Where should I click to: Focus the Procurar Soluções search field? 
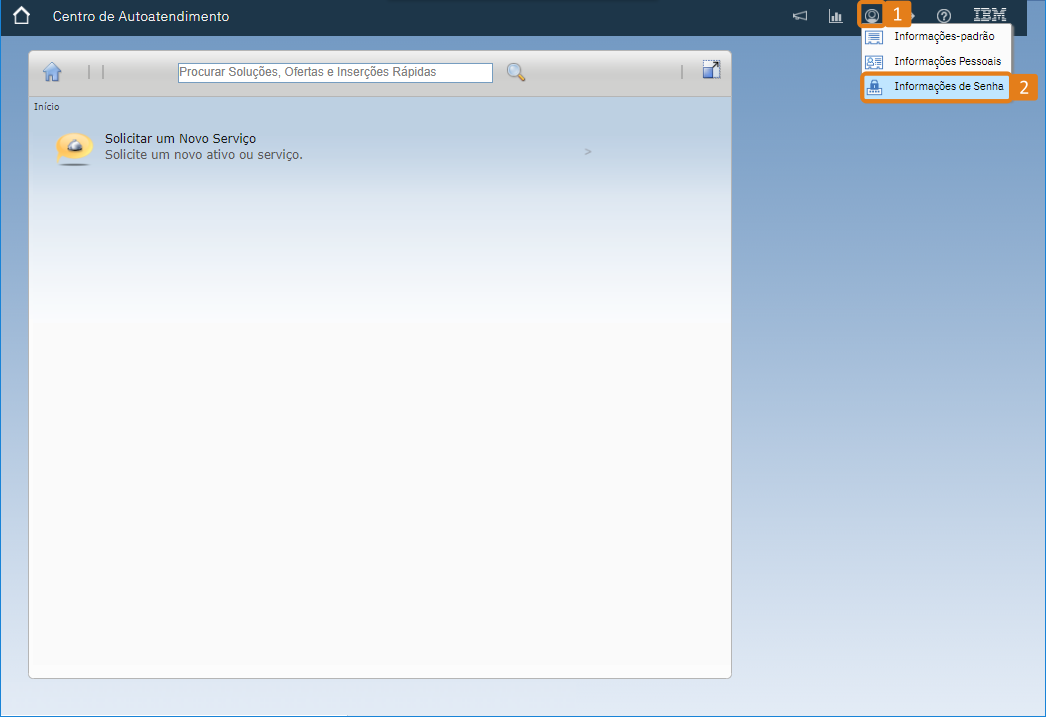click(x=335, y=72)
